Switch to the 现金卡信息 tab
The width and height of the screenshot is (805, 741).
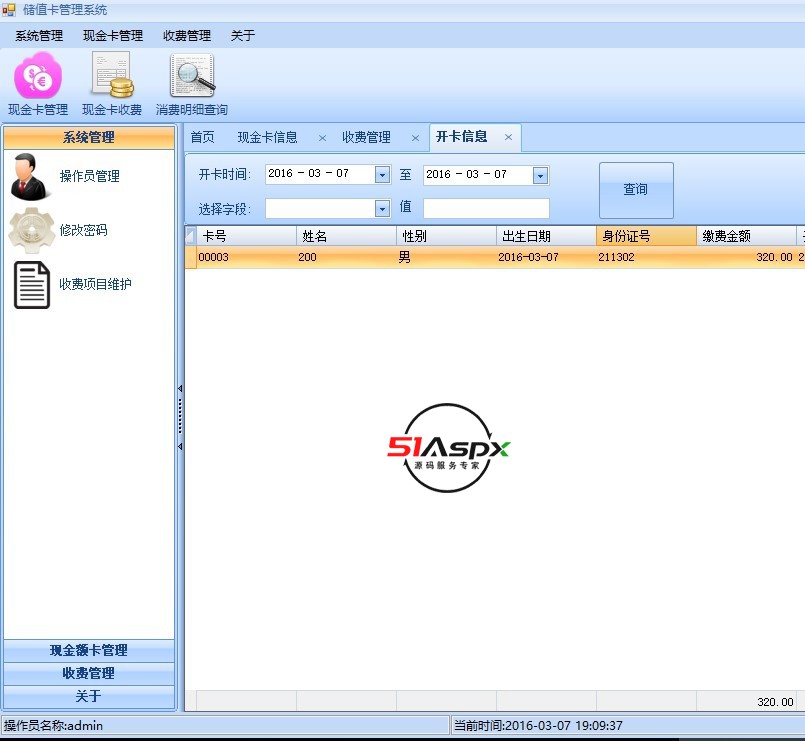click(267, 137)
